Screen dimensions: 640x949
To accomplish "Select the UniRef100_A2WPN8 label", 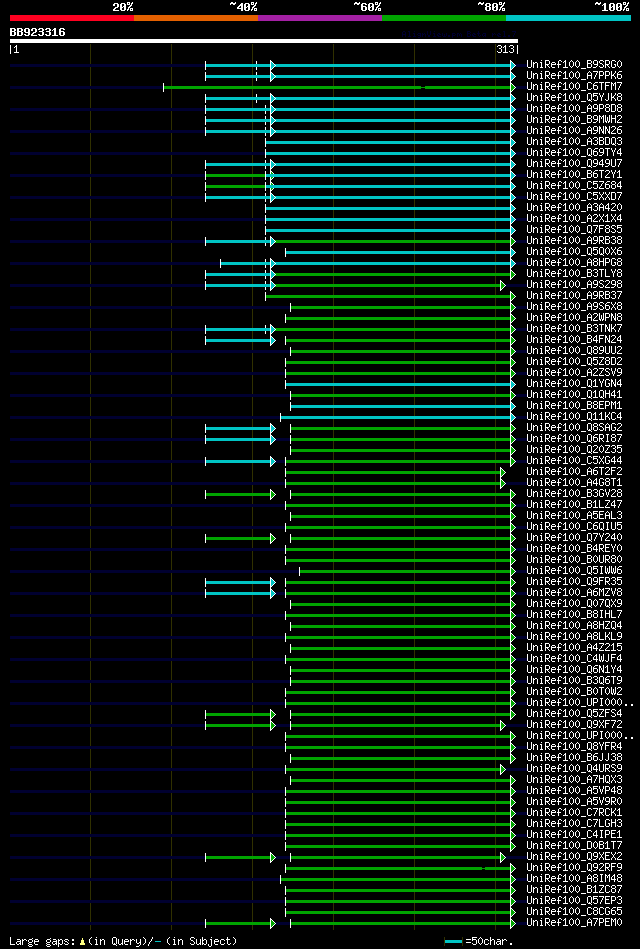I will tap(575, 318).
